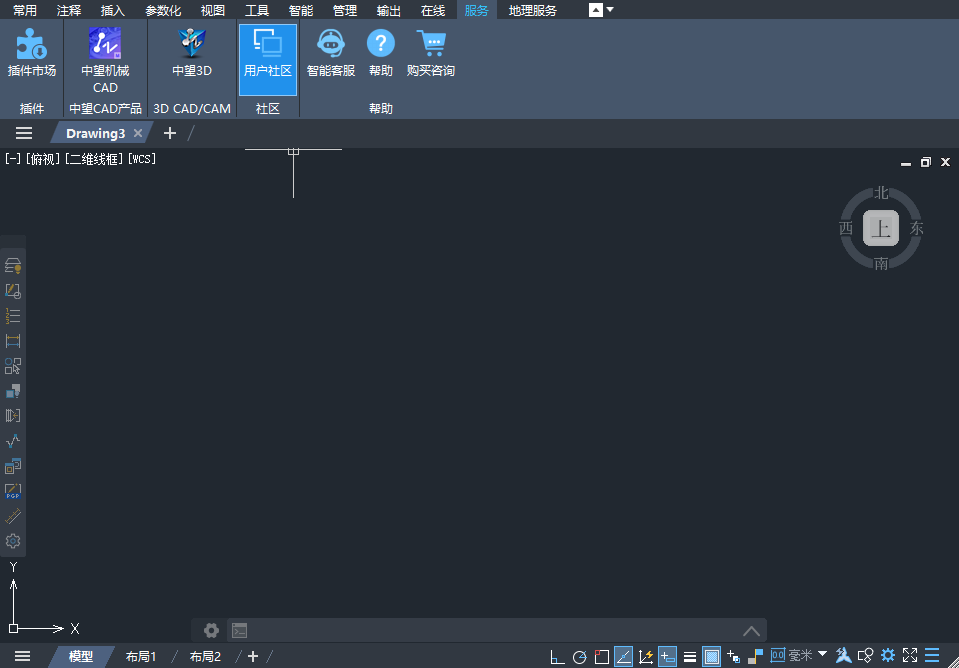Toggle dynamic UCS lightning icon

(x=645, y=657)
